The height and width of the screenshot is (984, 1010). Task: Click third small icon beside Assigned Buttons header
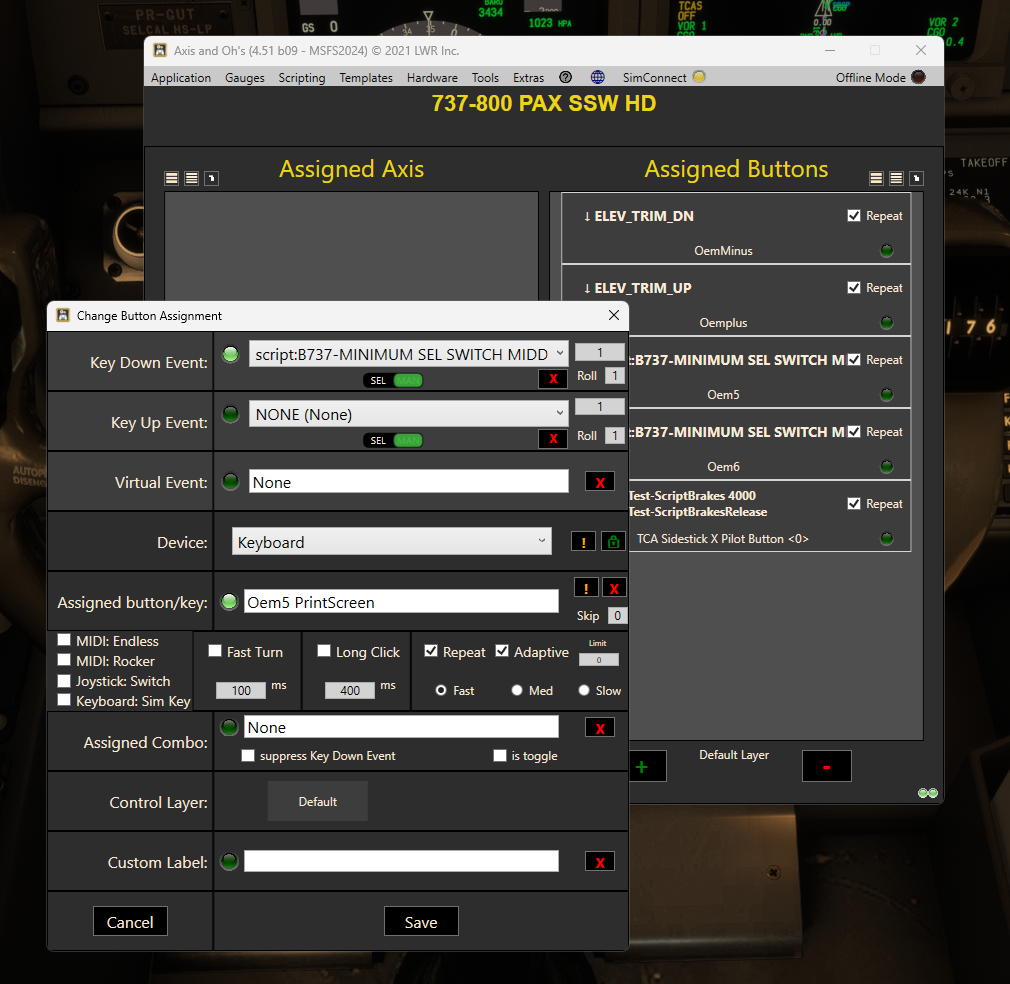pyautogui.click(x=916, y=178)
